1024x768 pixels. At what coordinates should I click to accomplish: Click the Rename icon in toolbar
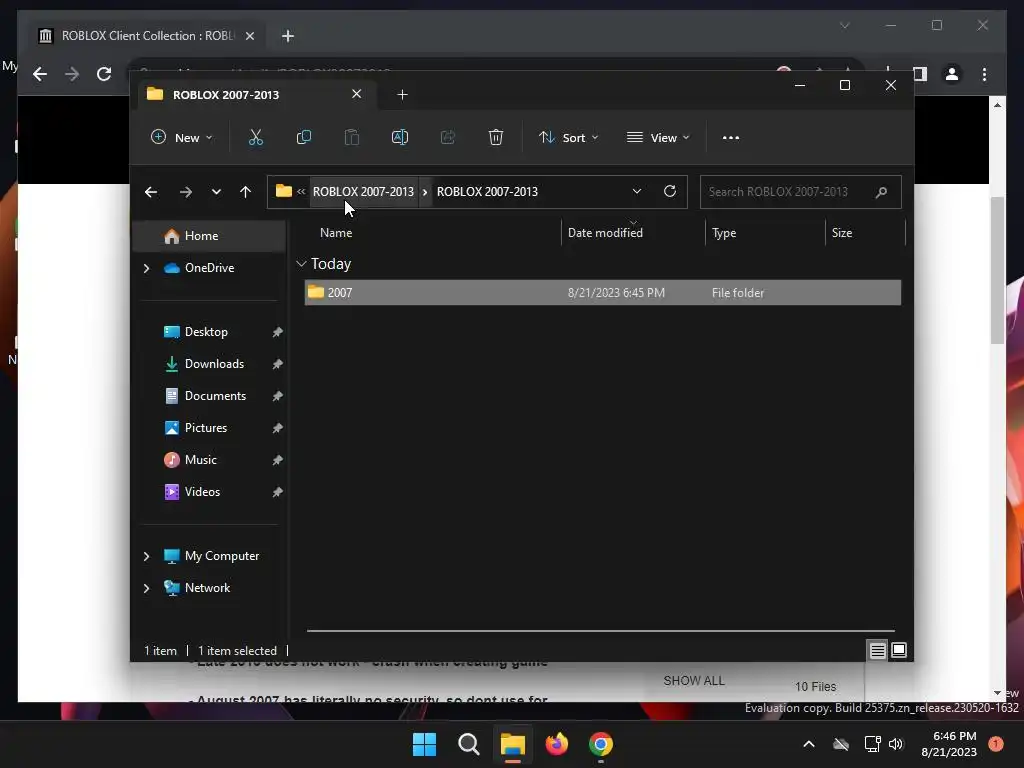400,138
